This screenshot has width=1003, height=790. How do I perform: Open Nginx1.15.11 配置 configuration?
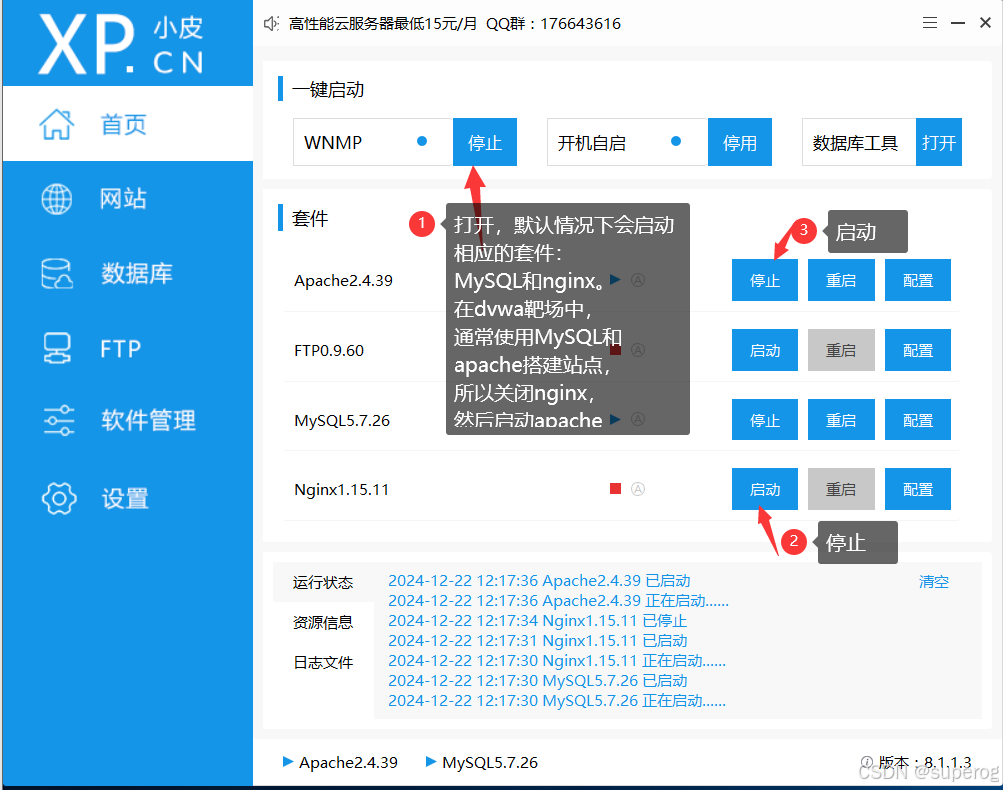coord(918,489)
